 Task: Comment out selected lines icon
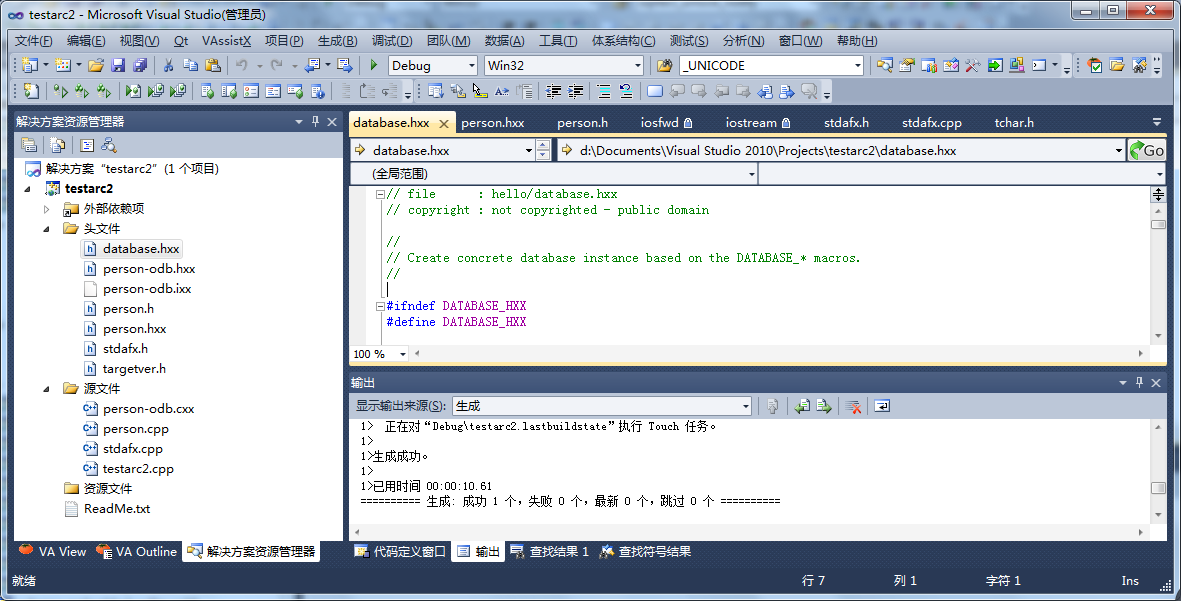[x=604, y=91]
